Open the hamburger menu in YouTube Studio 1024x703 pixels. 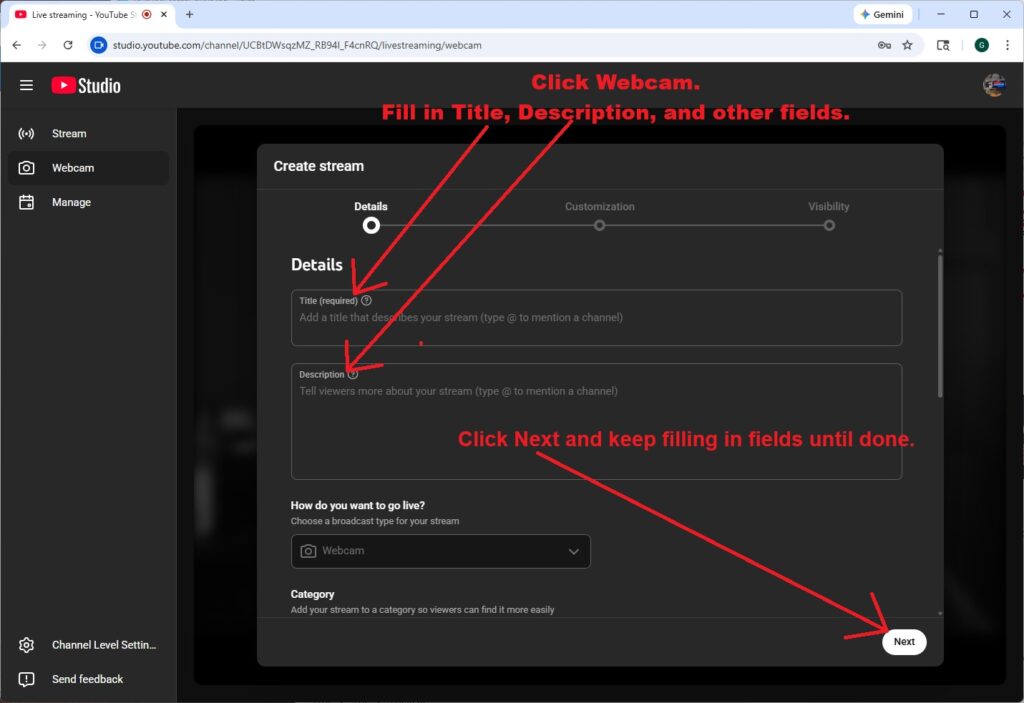pyautogui.click(x=26, y=86)
